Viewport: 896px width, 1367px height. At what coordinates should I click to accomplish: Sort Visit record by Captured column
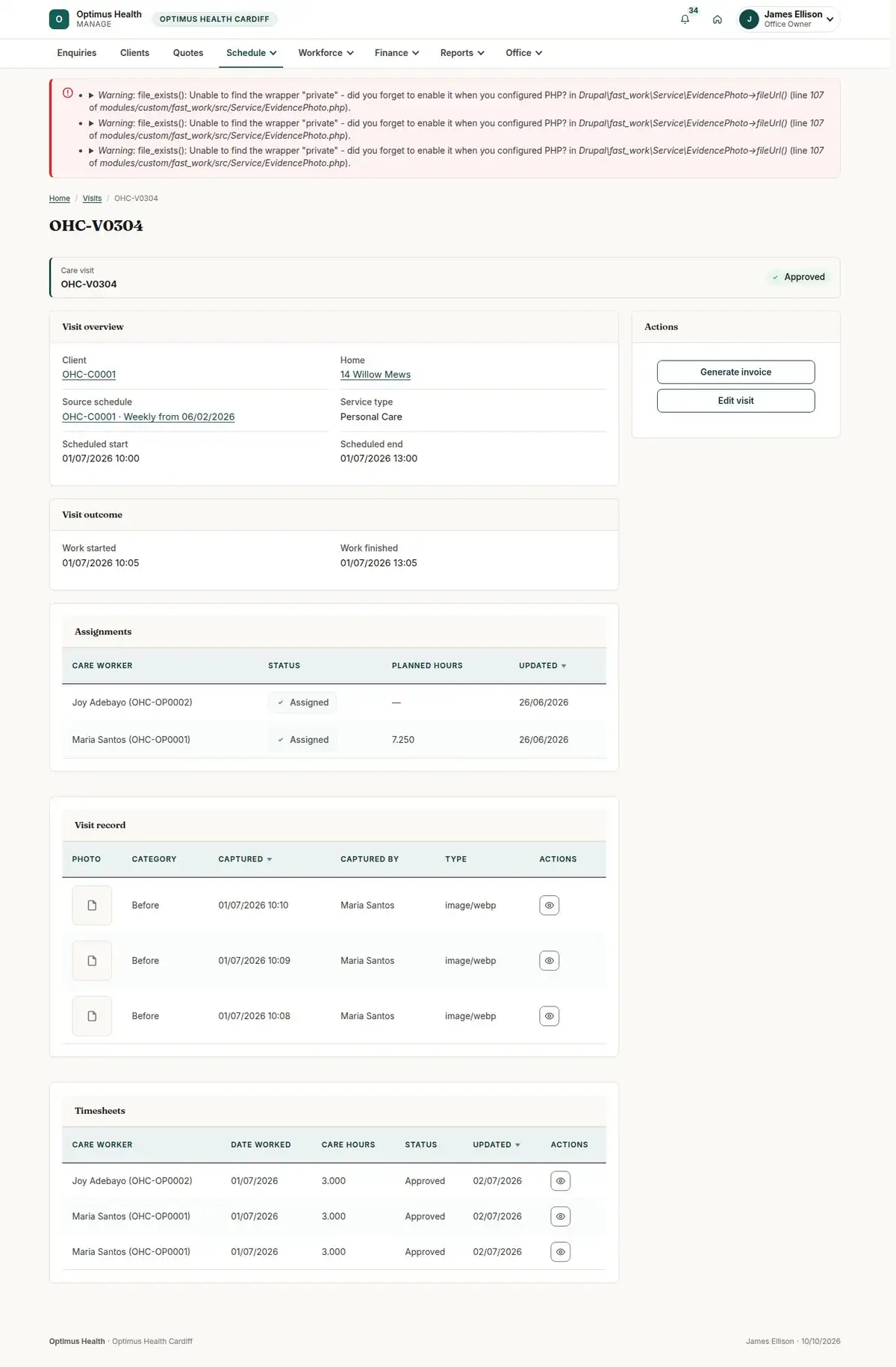pyautogui.click(x=245, y=859)
